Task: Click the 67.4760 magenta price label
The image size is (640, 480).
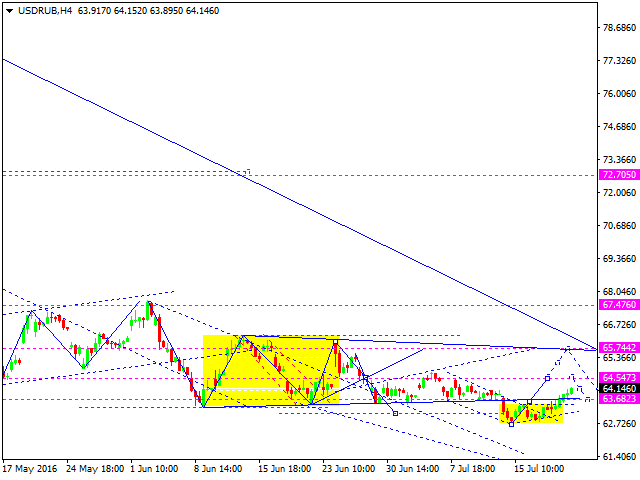Action: pyautogui.click(x=619, y=304)
